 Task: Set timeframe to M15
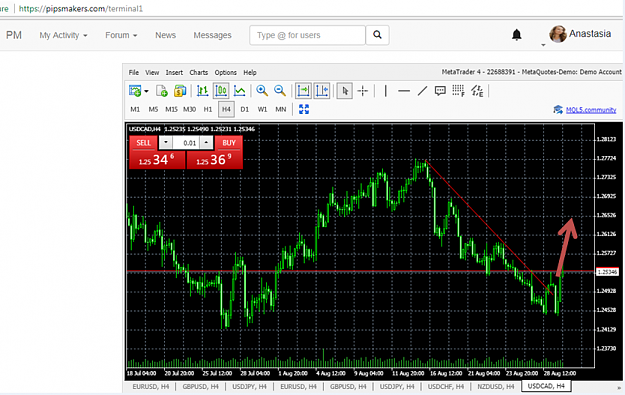click(171, 109)
